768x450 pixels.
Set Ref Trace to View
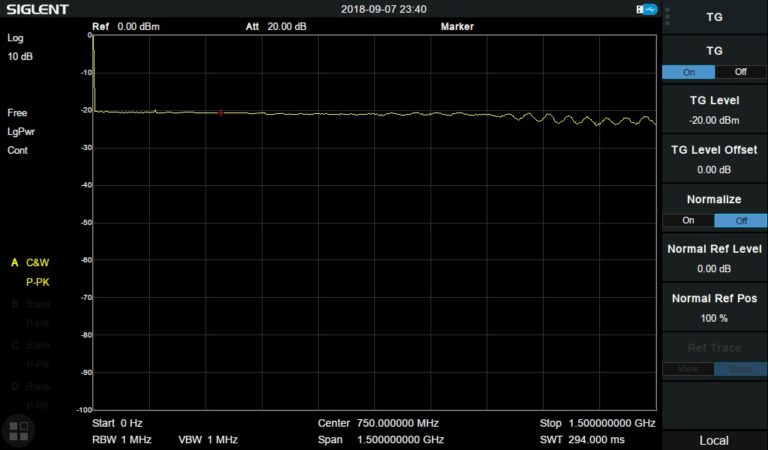pyautogui.click(x=688, y=368)
